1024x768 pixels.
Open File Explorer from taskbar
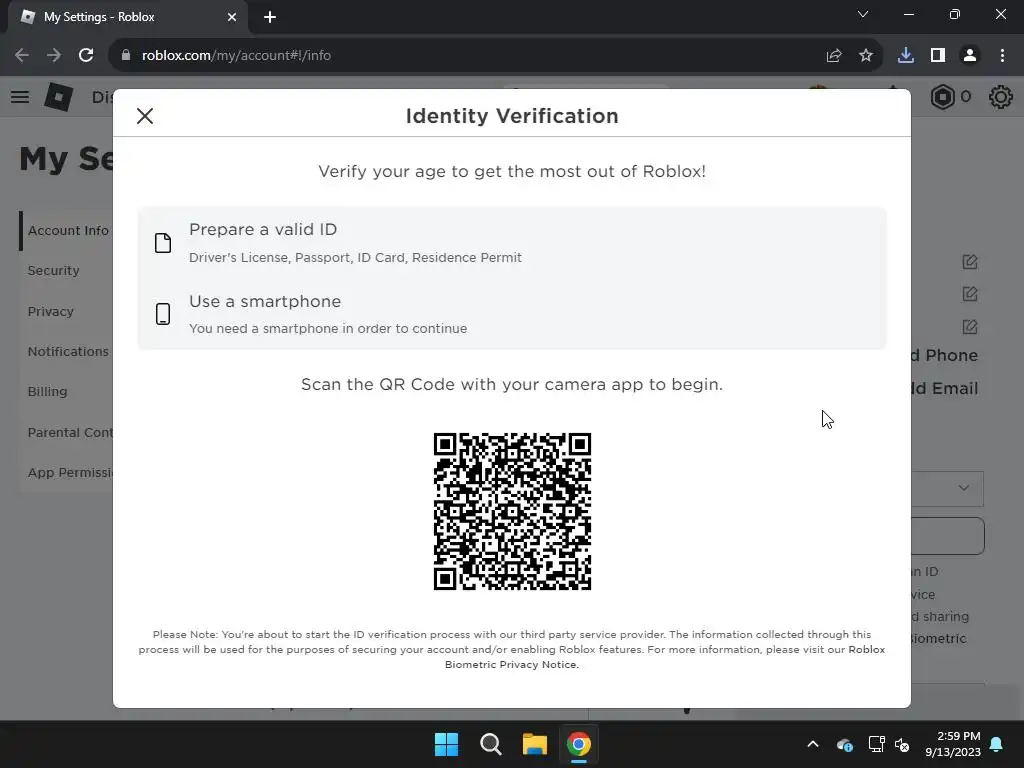[534, 744]
